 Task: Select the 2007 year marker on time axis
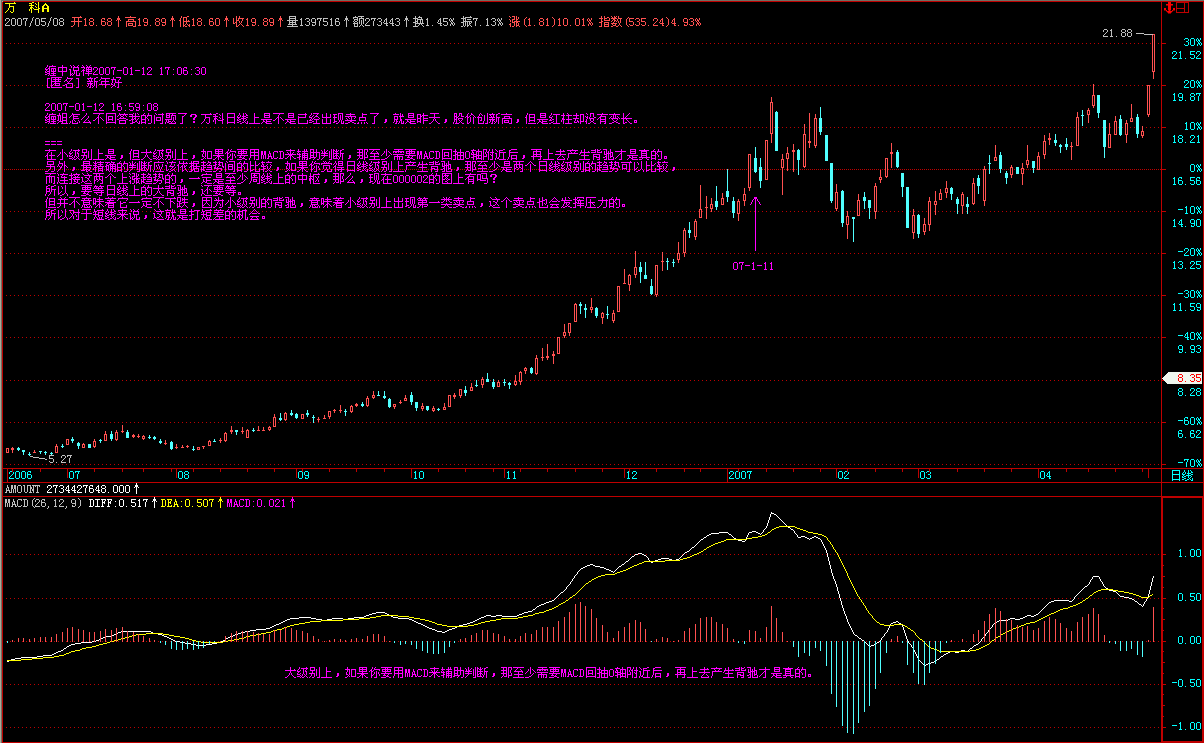tap(740, 476)
